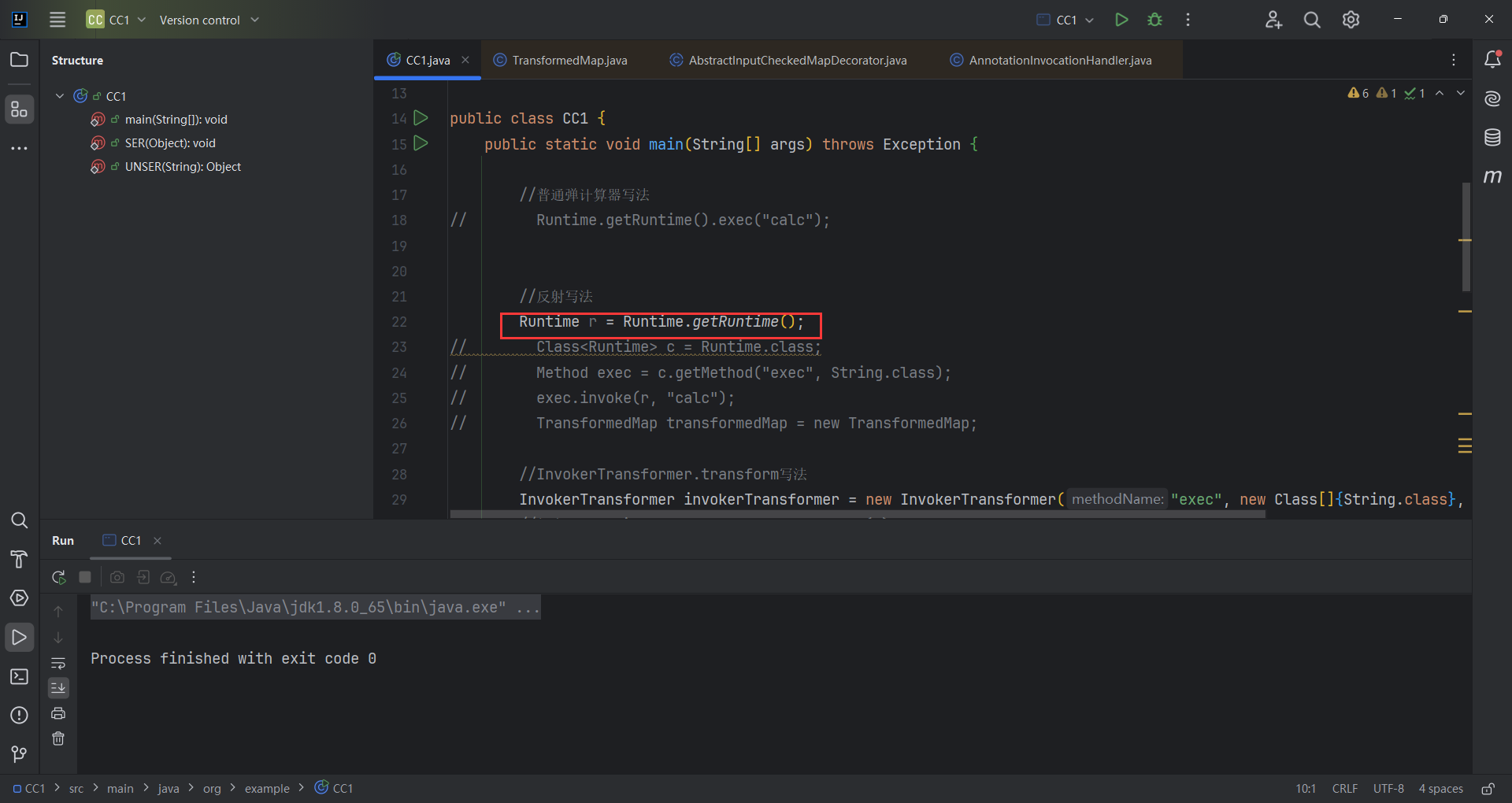The height and width of the screenshot is (803, 1512).
Task: Take a thread dump with the camera icon
Action: (x=117, y=577)
